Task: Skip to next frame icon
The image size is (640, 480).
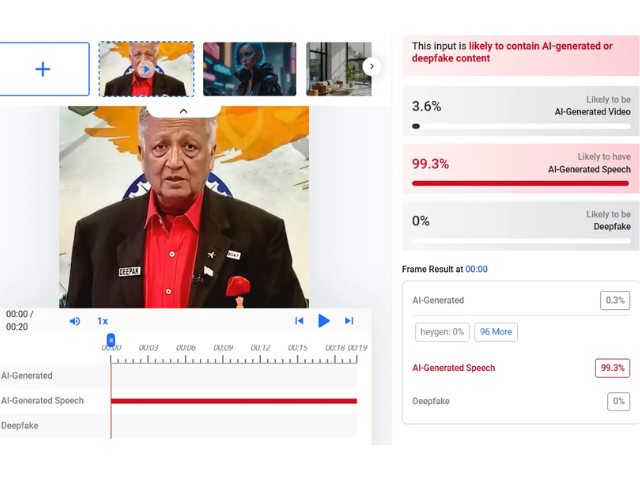Action: [349, 321]
